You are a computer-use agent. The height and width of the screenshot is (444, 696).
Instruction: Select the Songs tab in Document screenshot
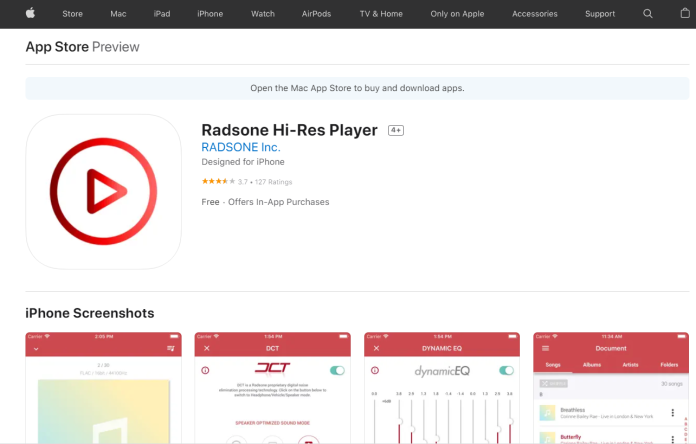pyautogui.click(x=553, y=365)
